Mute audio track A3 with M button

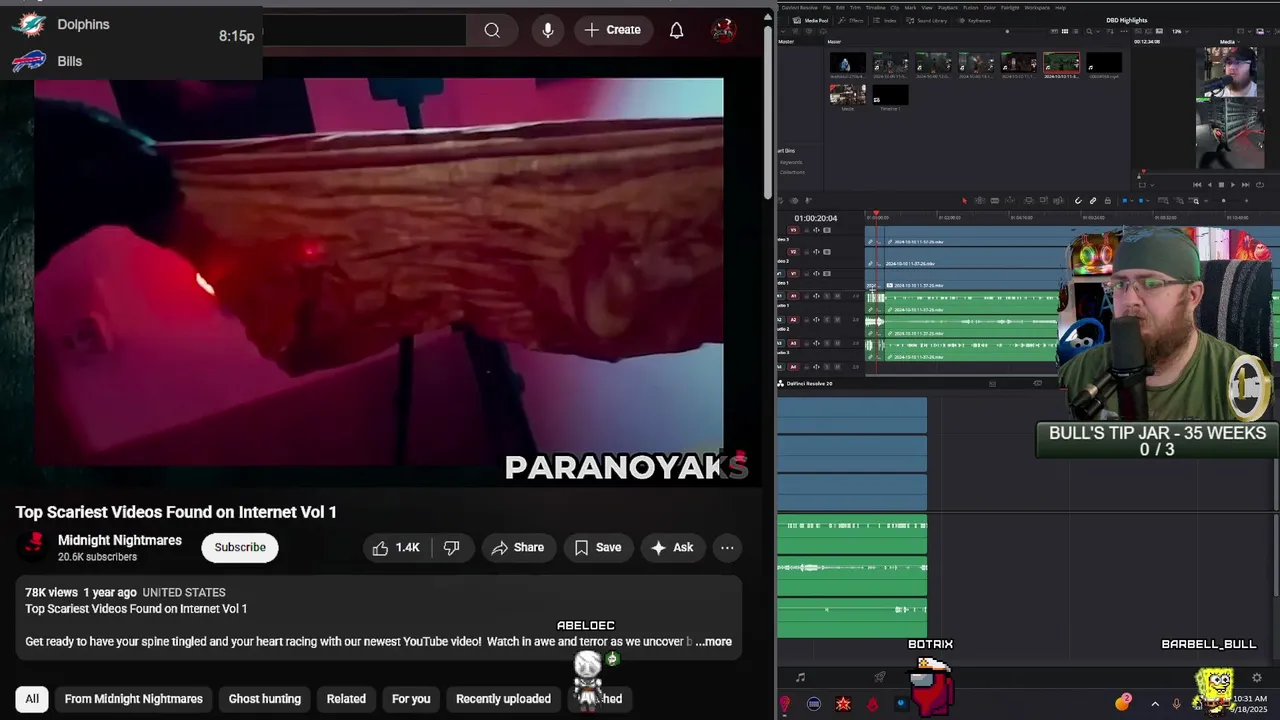point(837,344)
